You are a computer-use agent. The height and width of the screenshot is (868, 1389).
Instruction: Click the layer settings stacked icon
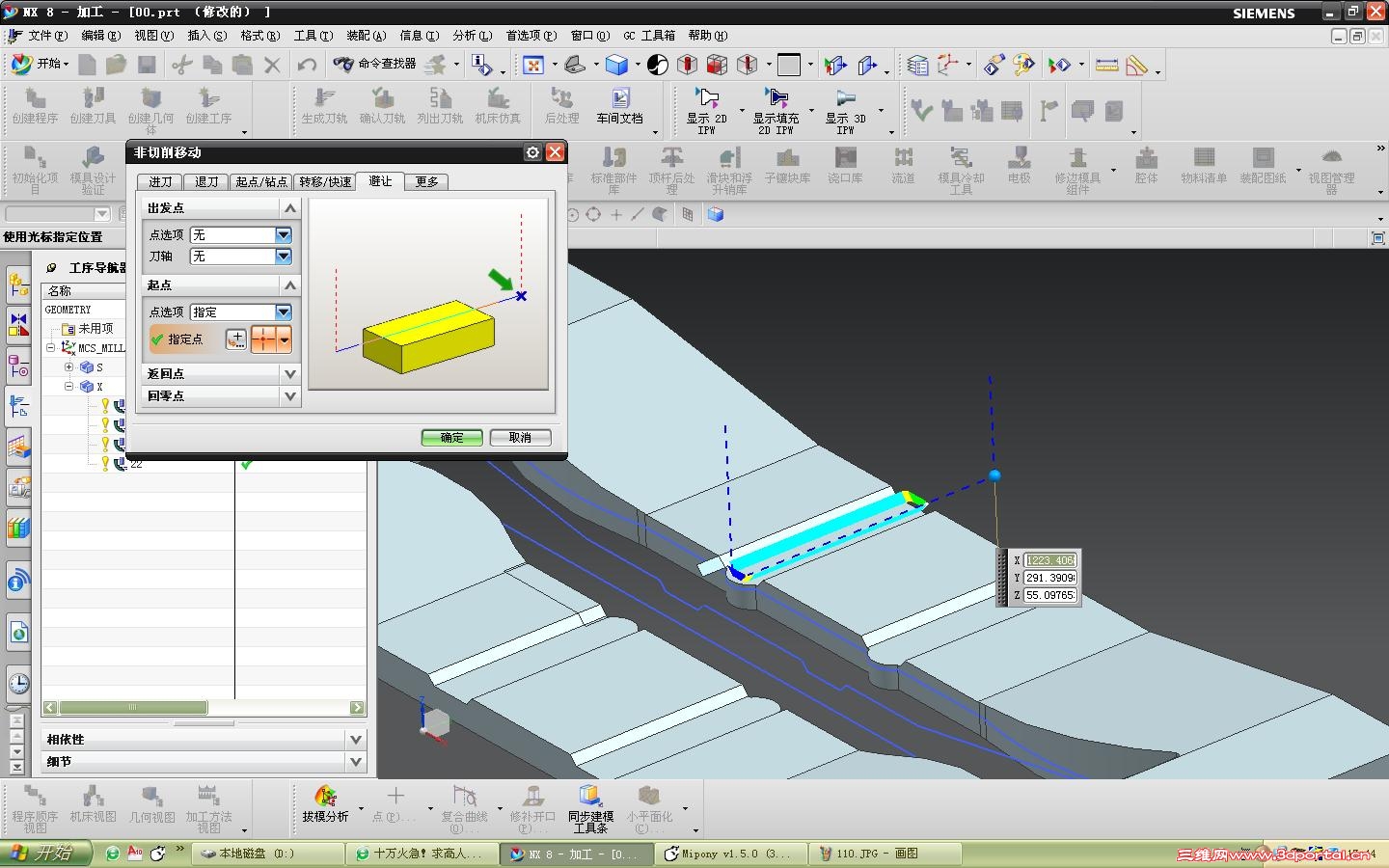pyautogui.click(x=917, y=65)
